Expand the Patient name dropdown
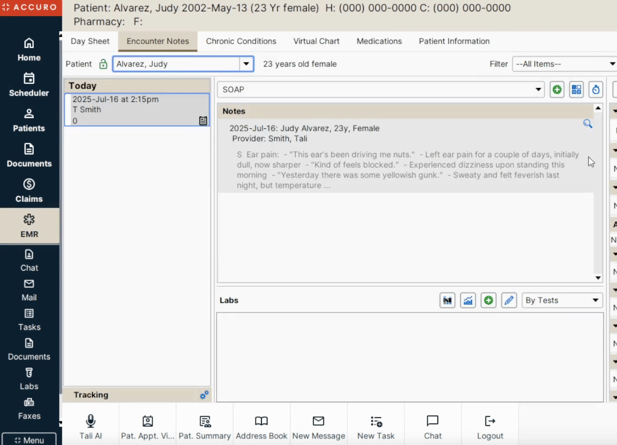The width and height of the screenshot is (617, 445). [x=246, y=64]
